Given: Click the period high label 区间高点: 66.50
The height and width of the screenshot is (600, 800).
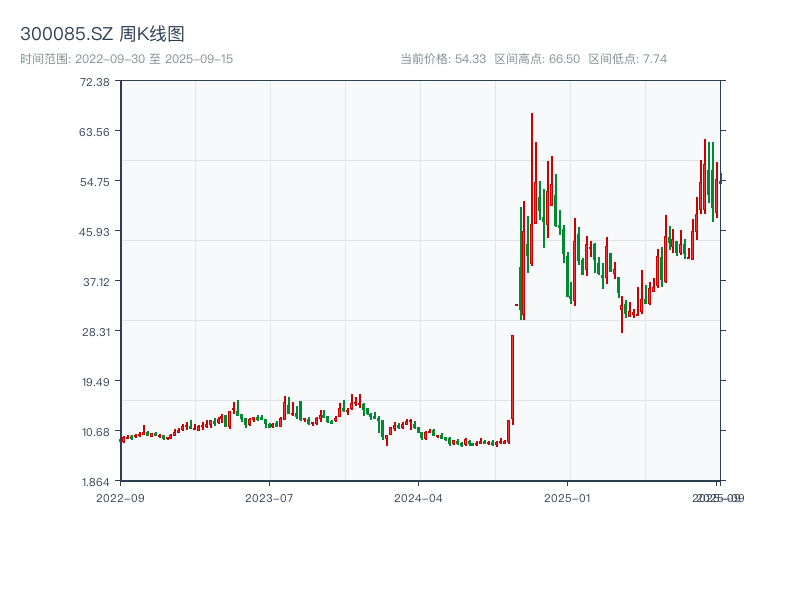Looking at the screenshot, I should click(537, 59).
